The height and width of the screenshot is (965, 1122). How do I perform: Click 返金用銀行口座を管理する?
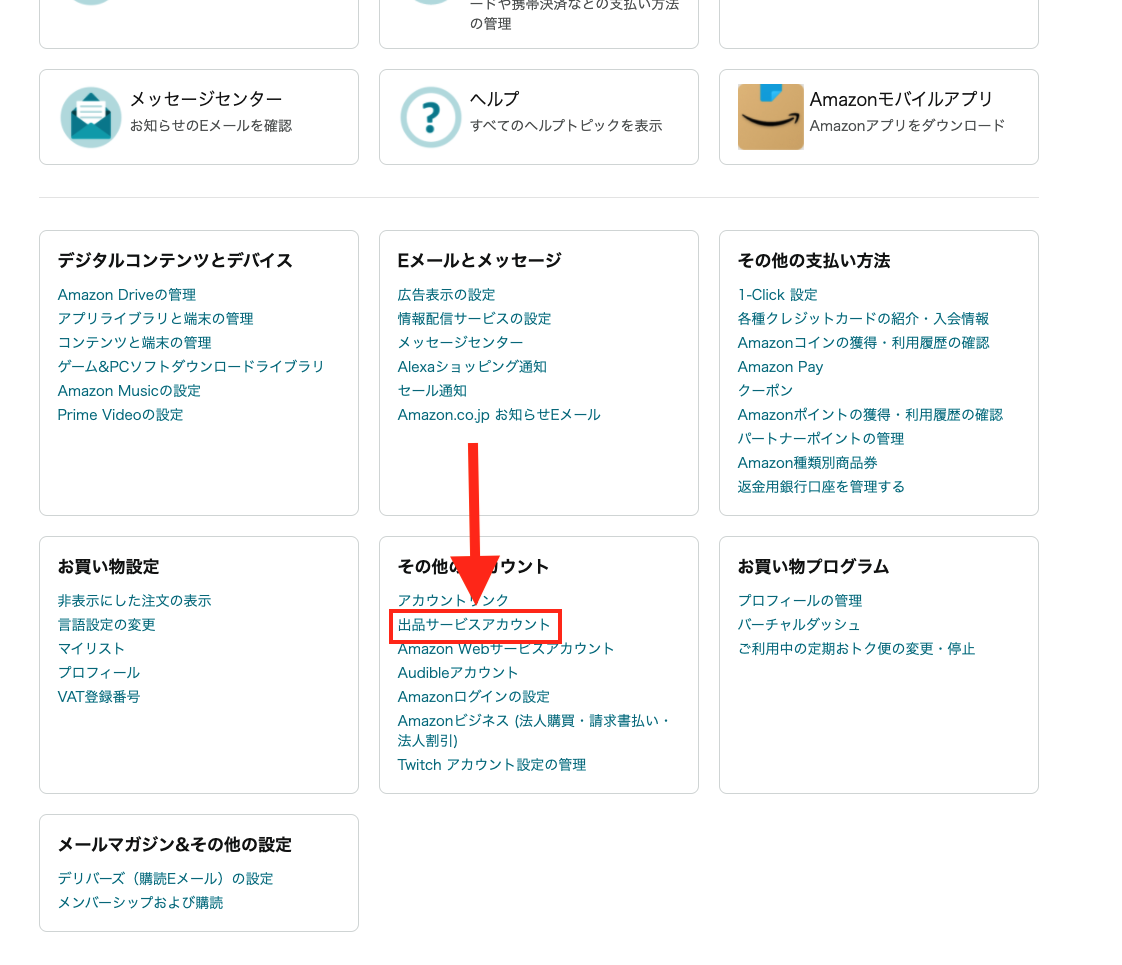(x=819, y=486)
